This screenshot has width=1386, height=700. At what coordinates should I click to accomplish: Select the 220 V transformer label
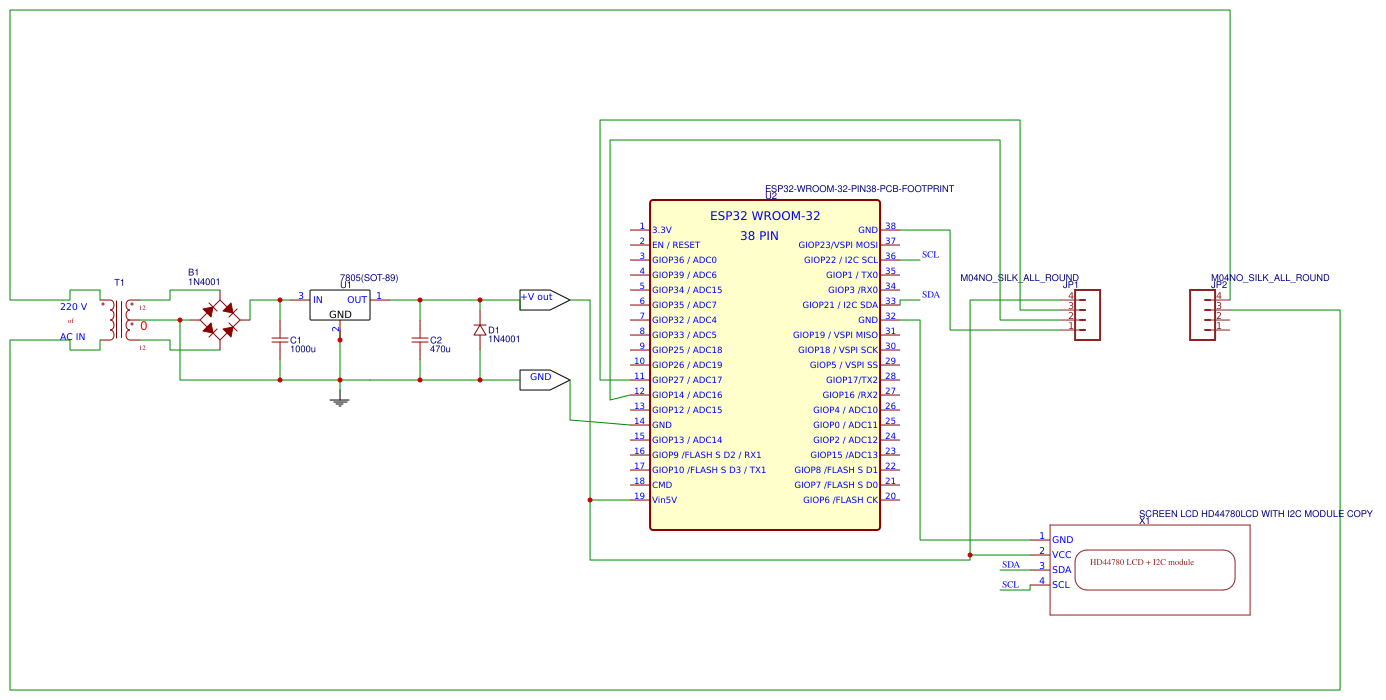coord(73,307)
